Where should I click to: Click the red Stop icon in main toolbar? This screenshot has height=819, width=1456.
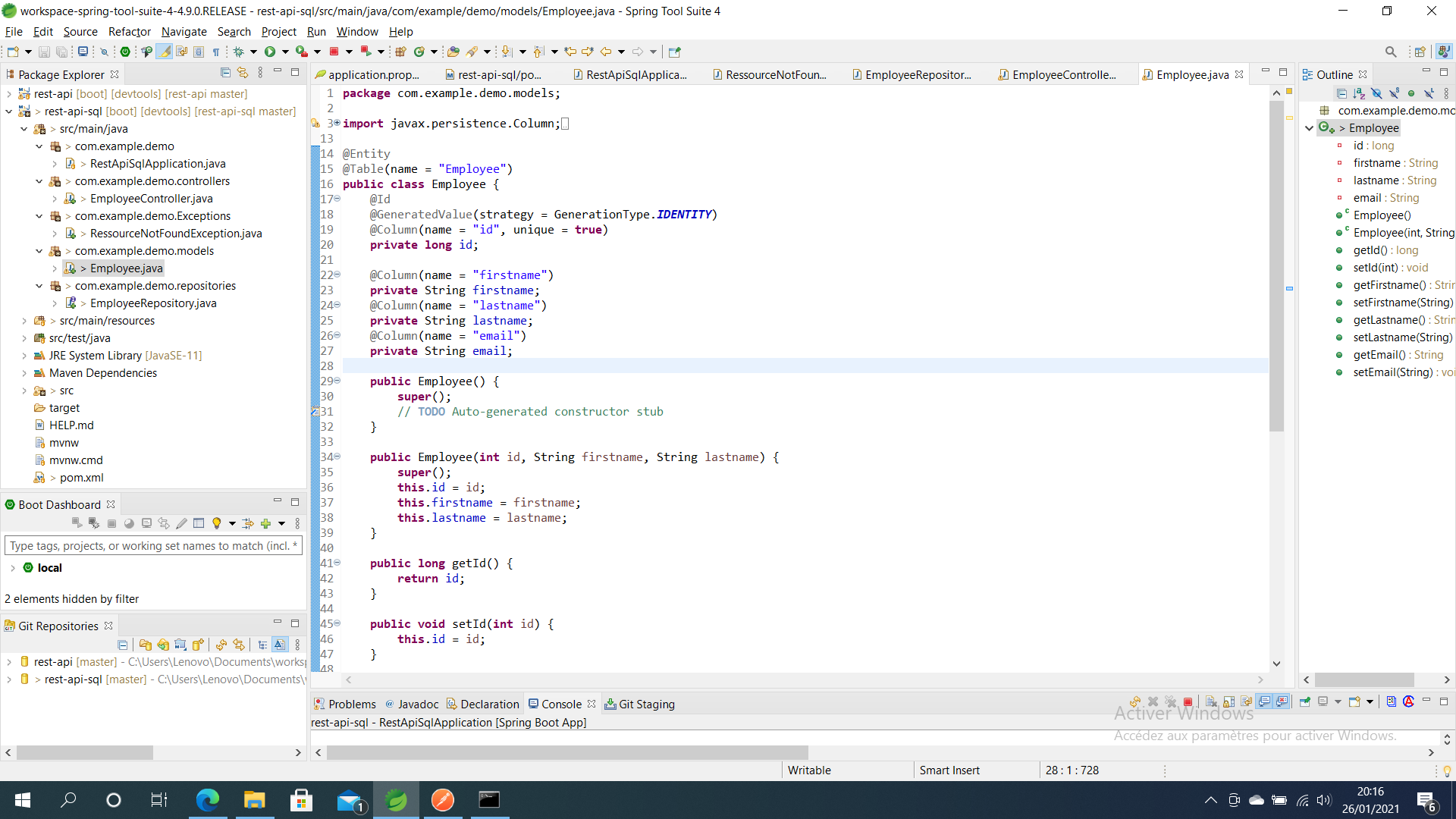tap(334, 52)
